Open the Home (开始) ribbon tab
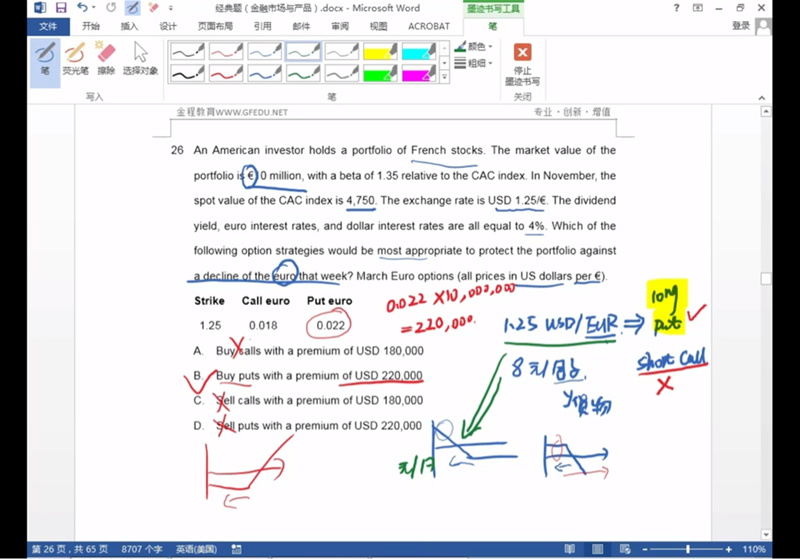The height and width of the screenshot is (559, 800). click(x=91, y=26)
